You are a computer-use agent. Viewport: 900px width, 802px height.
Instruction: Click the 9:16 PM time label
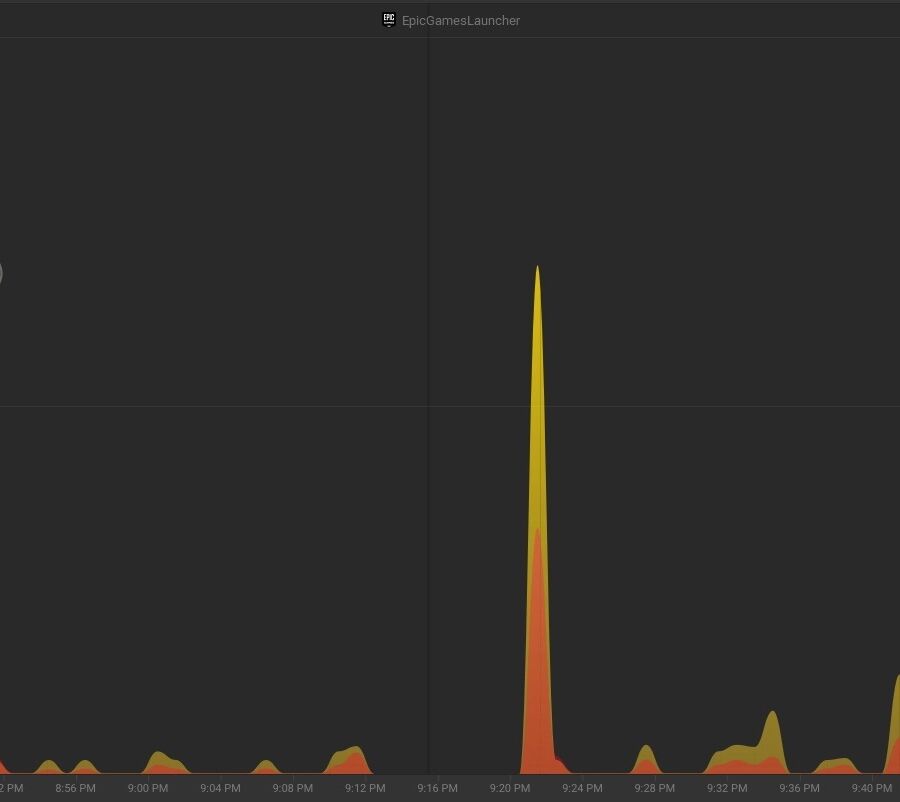[x=437, y=788]
